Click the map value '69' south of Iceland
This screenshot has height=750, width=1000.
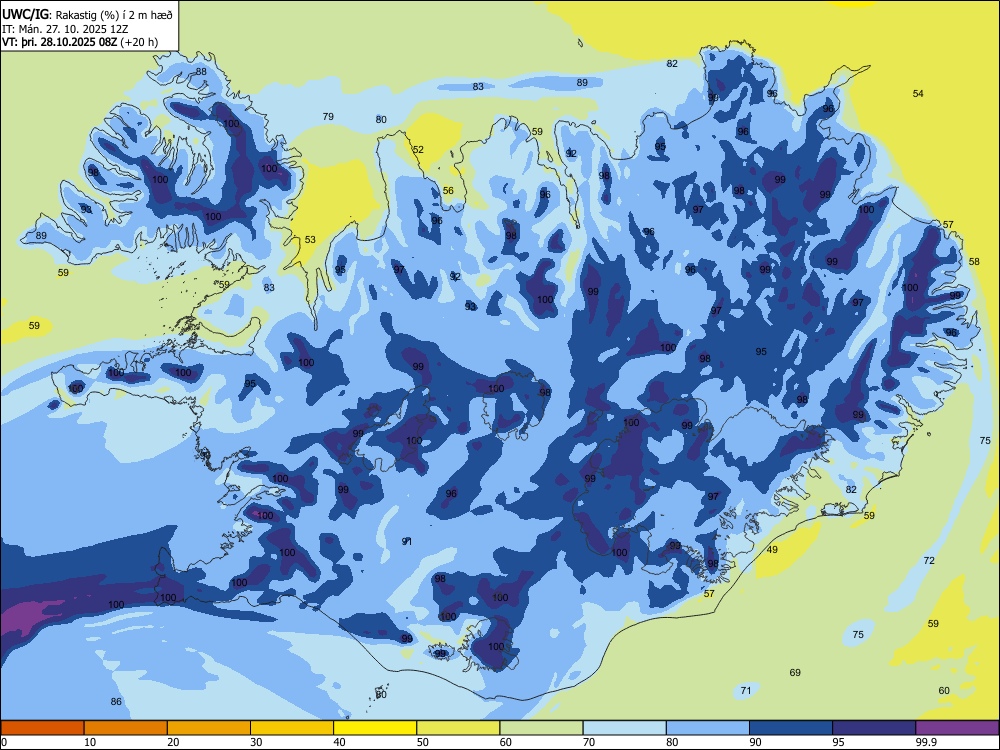pyautogui.click(x=795, y=672)
